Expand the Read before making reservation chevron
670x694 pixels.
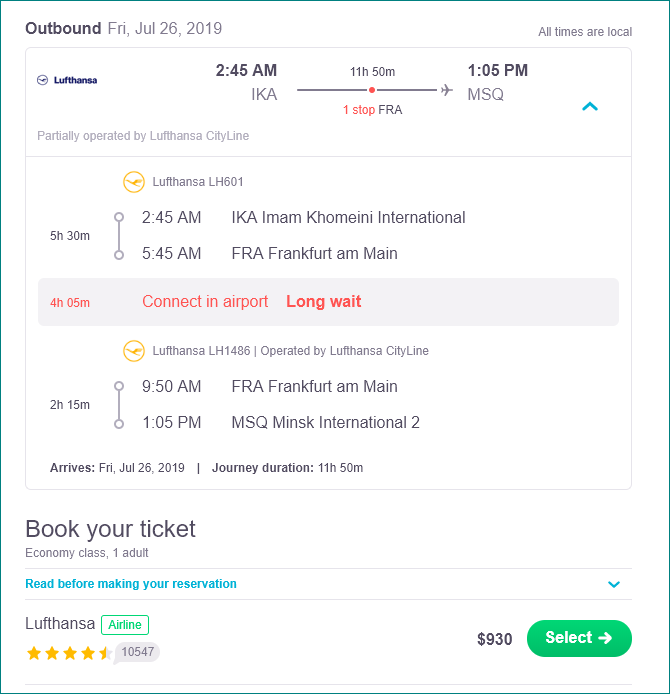[x=614, y=584]
